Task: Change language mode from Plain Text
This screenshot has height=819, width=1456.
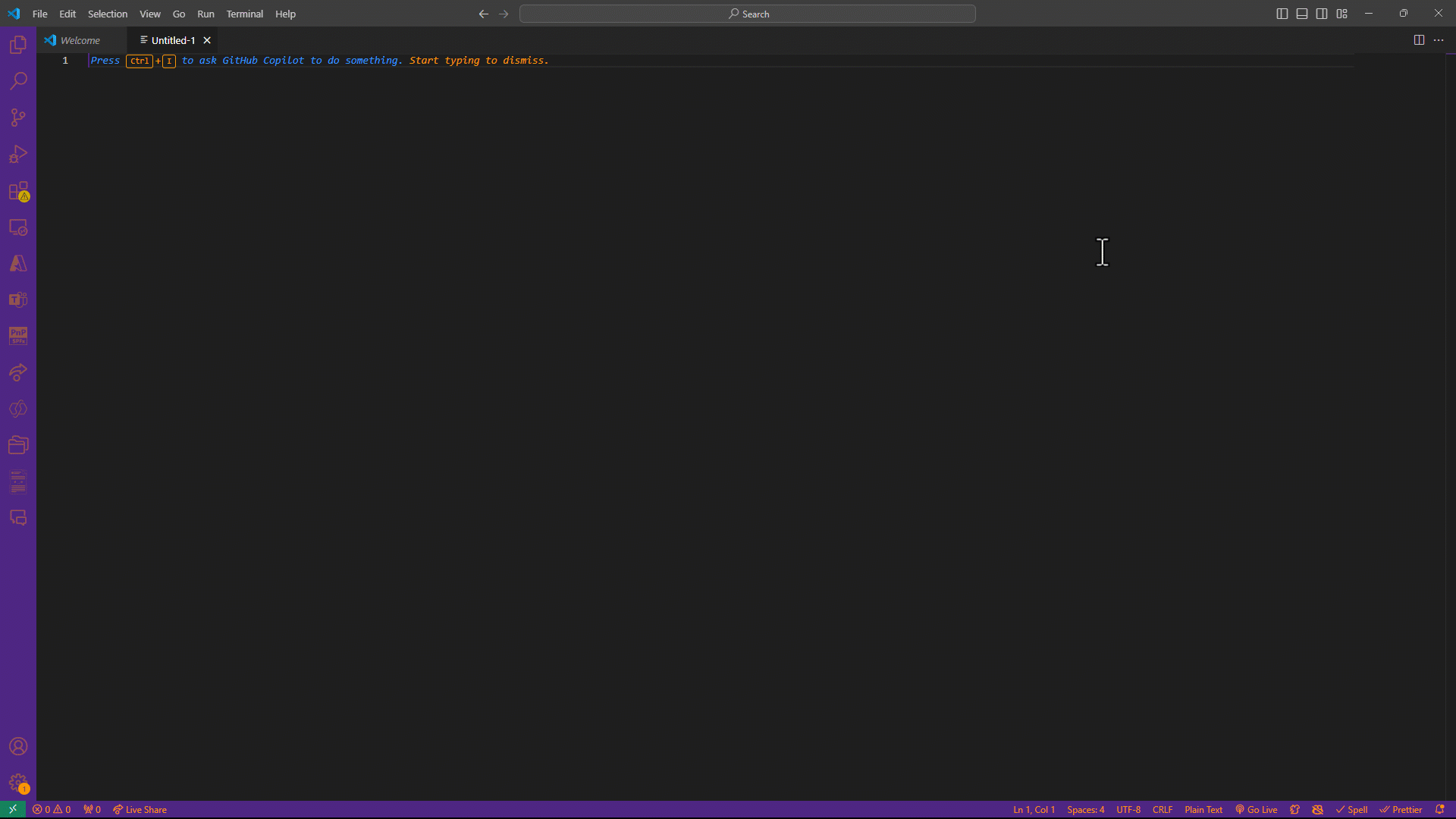Action: (1203, 809)
